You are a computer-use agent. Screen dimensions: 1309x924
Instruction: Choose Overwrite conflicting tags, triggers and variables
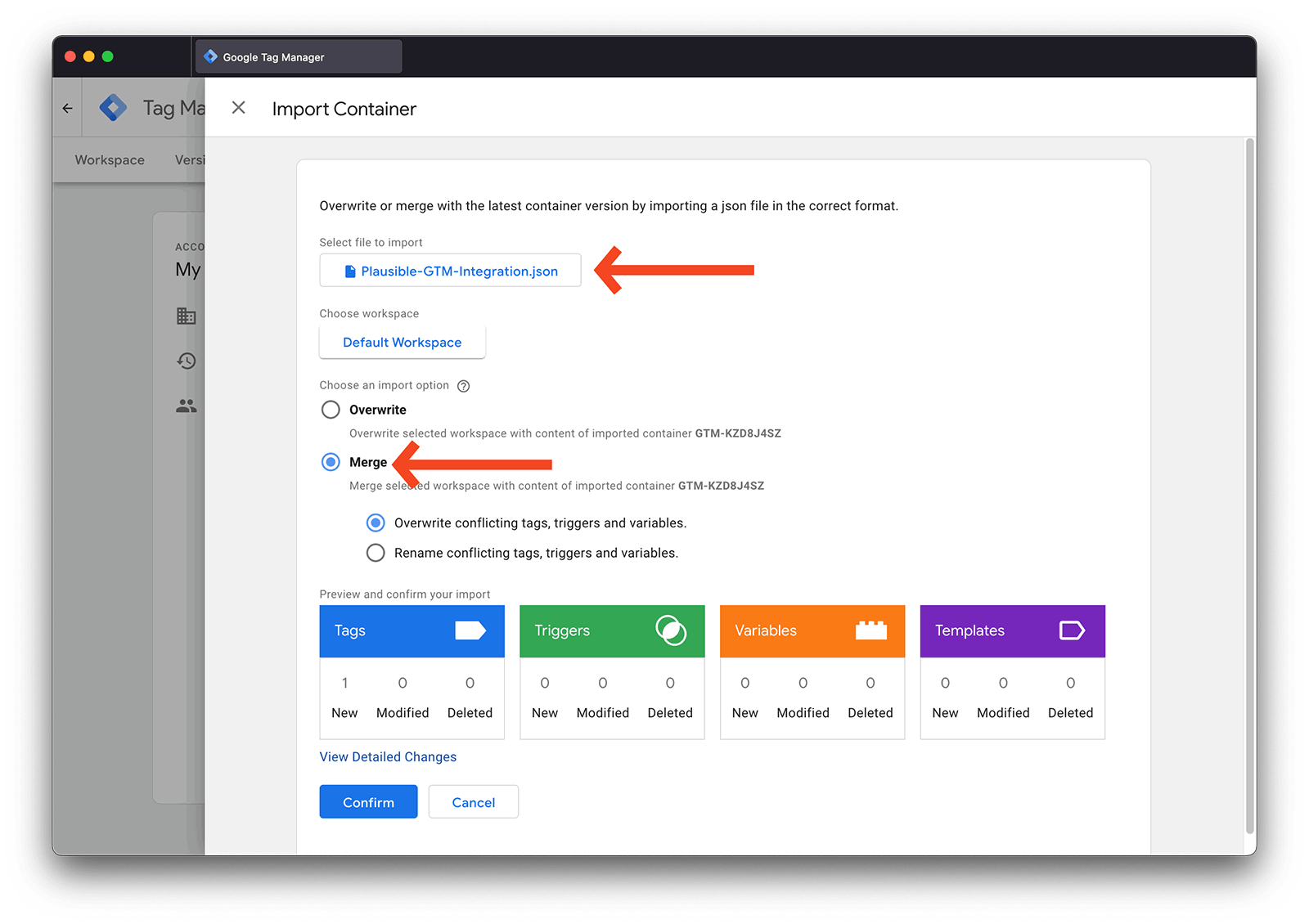click(376, 523)
